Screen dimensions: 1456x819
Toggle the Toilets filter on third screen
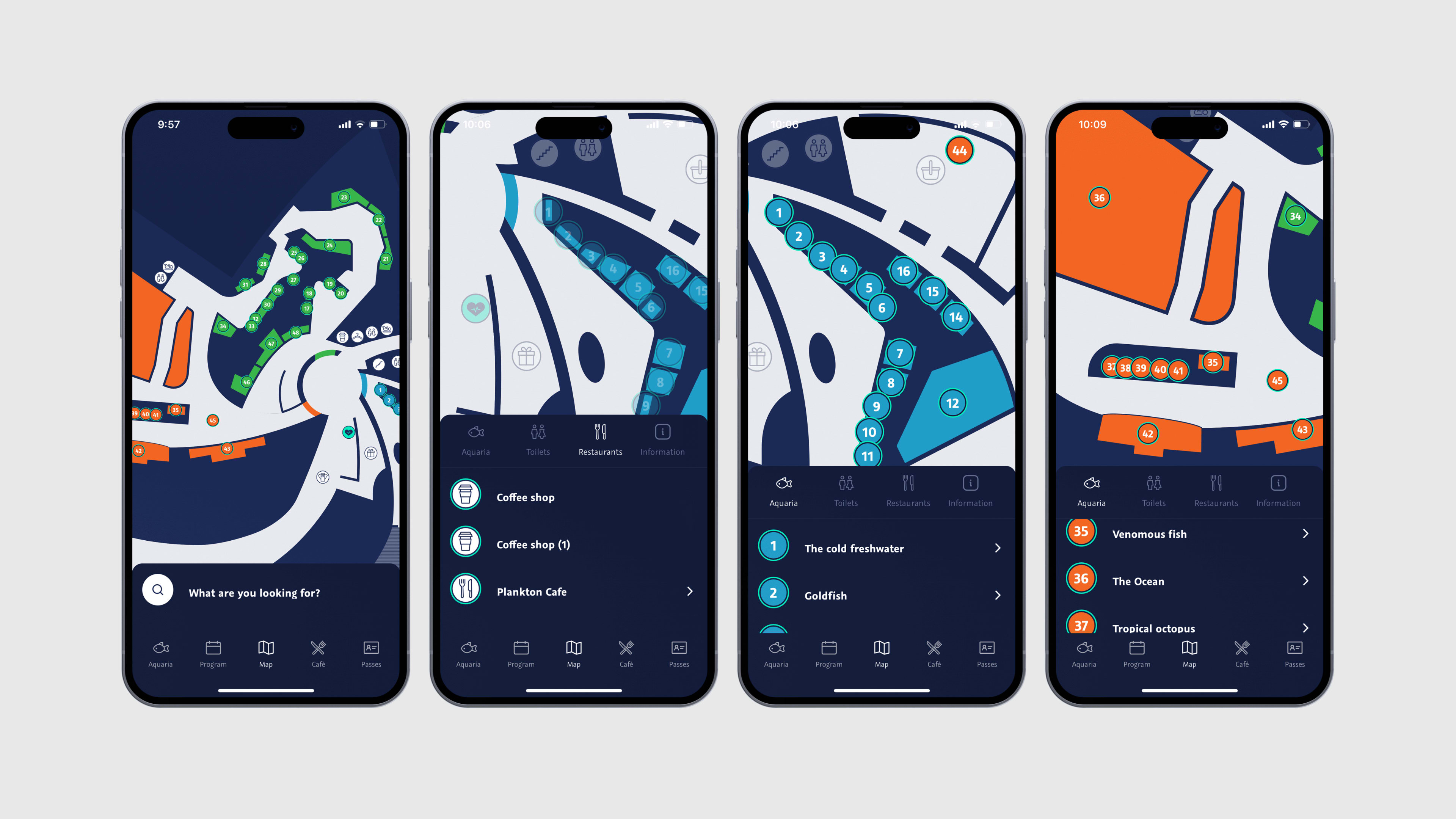[x=845, y=490]
